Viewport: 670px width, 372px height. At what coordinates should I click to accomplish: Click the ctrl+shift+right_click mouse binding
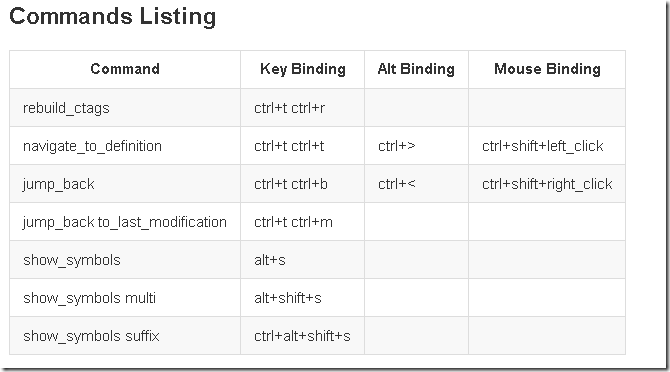[x=547, y=184]
